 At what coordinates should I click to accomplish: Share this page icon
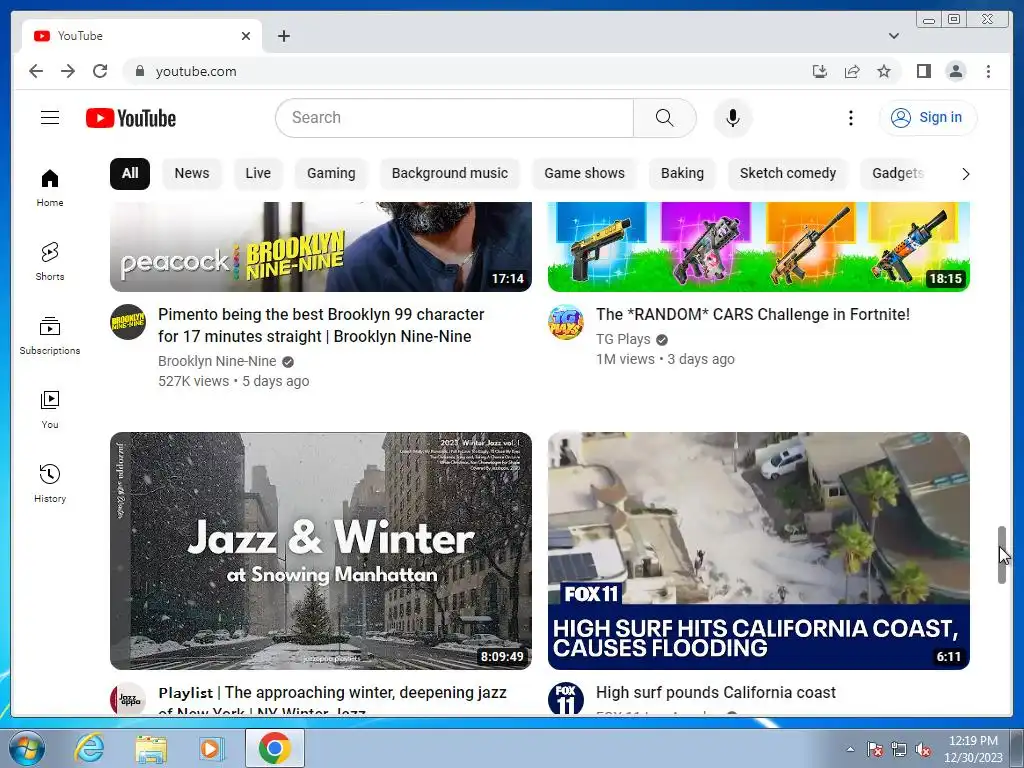(x=852, y=71)
